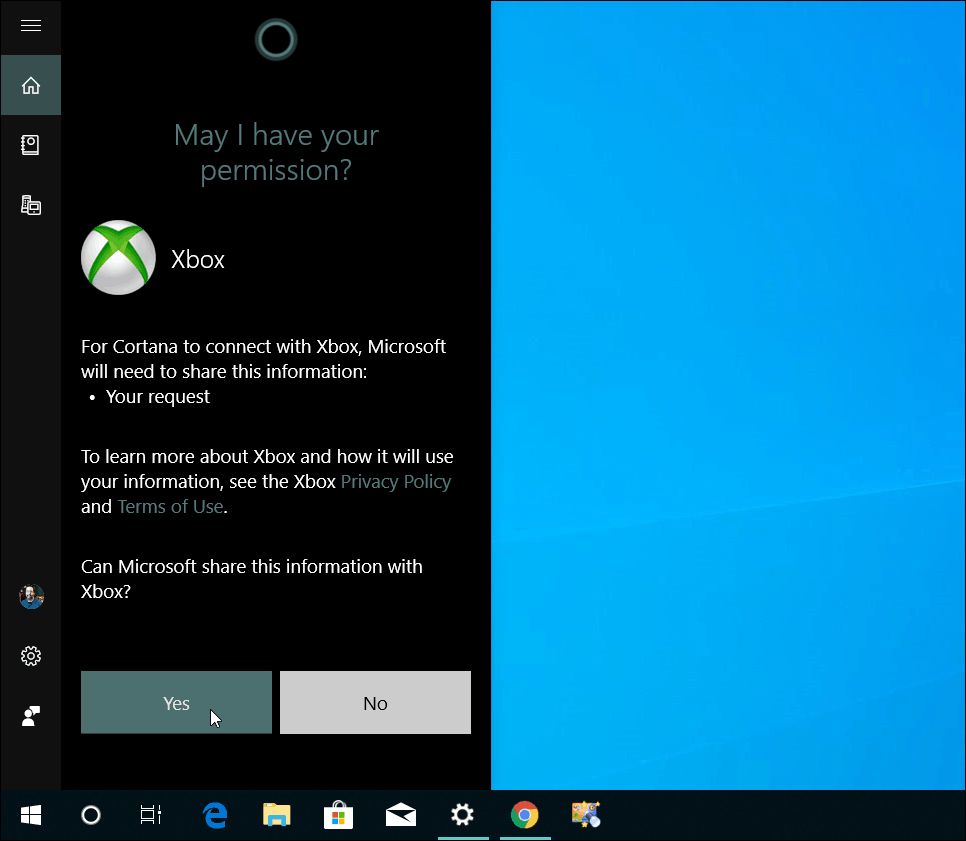
Task: Open Microsoft Store from taskbar
Action: coord(339,815)
